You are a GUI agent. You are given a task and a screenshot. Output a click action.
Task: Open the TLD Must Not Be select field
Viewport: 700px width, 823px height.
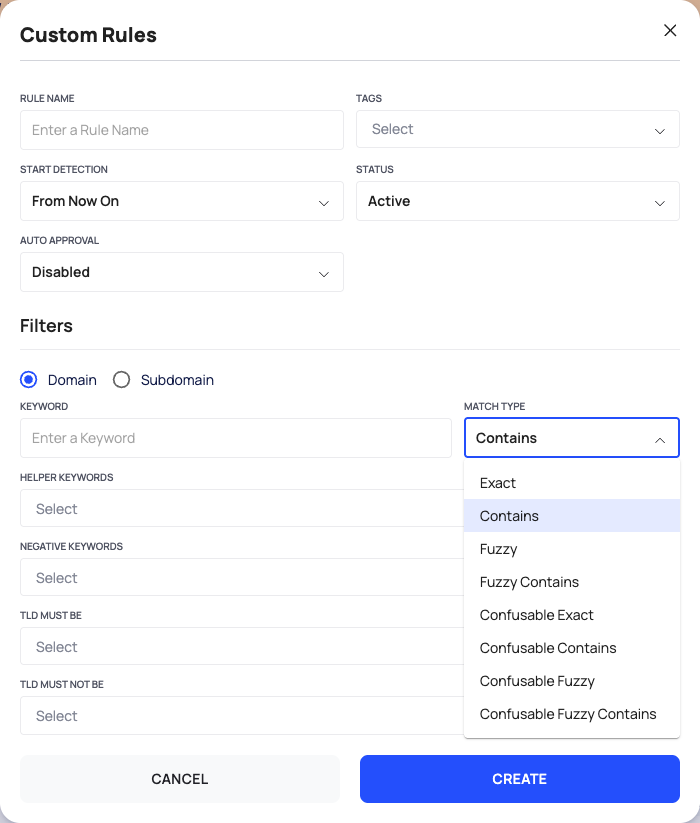[x=242, y=715]
